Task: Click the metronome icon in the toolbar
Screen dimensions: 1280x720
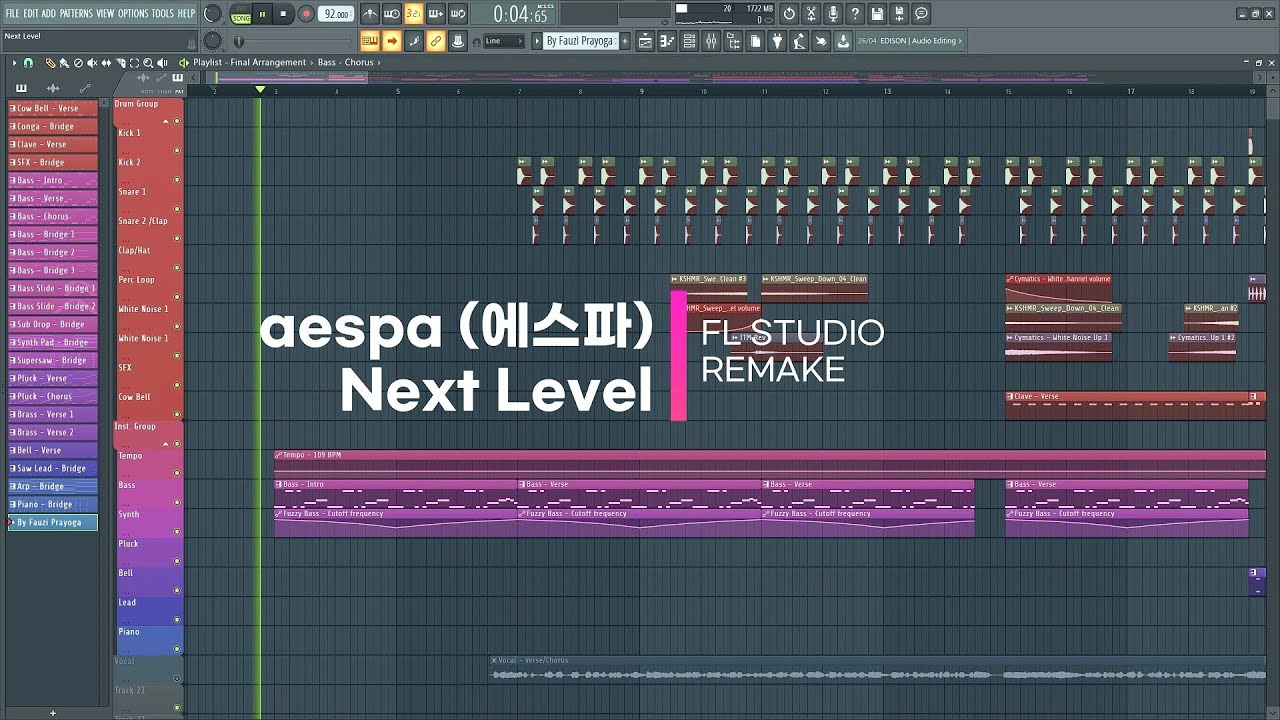Action: click(x=370, y=14)
